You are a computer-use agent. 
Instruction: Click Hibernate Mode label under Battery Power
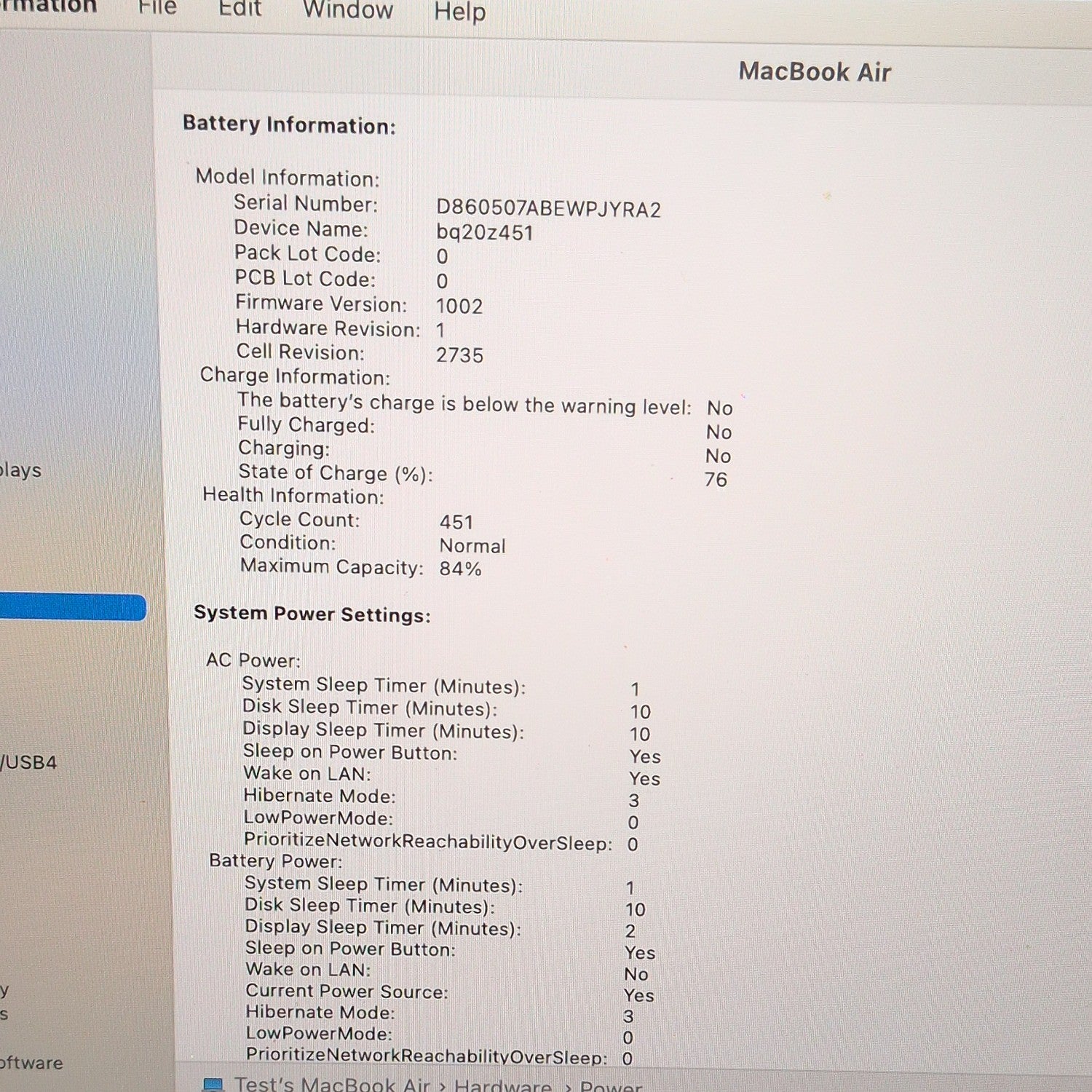tap(320, 1012)
